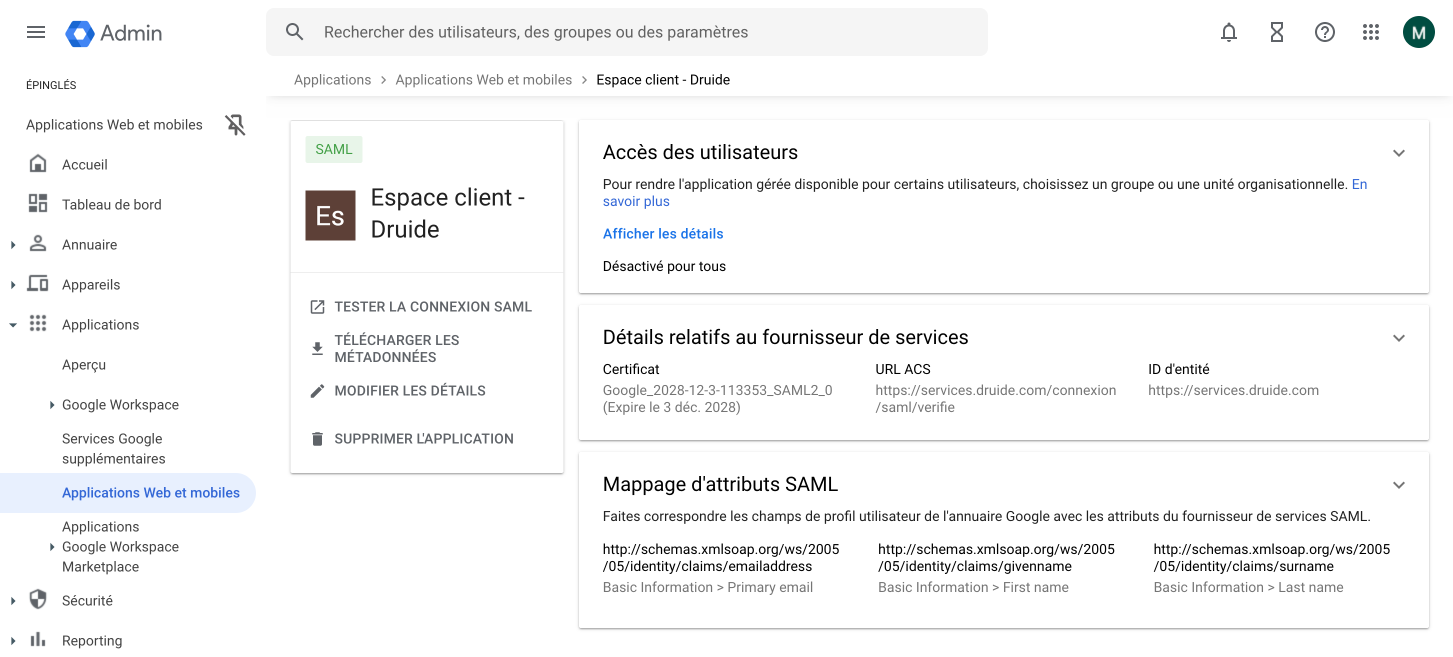
Task: Collapse the Mappage d'attributs SAML section
Action: pyautogui.click(x=1399, y=485)
